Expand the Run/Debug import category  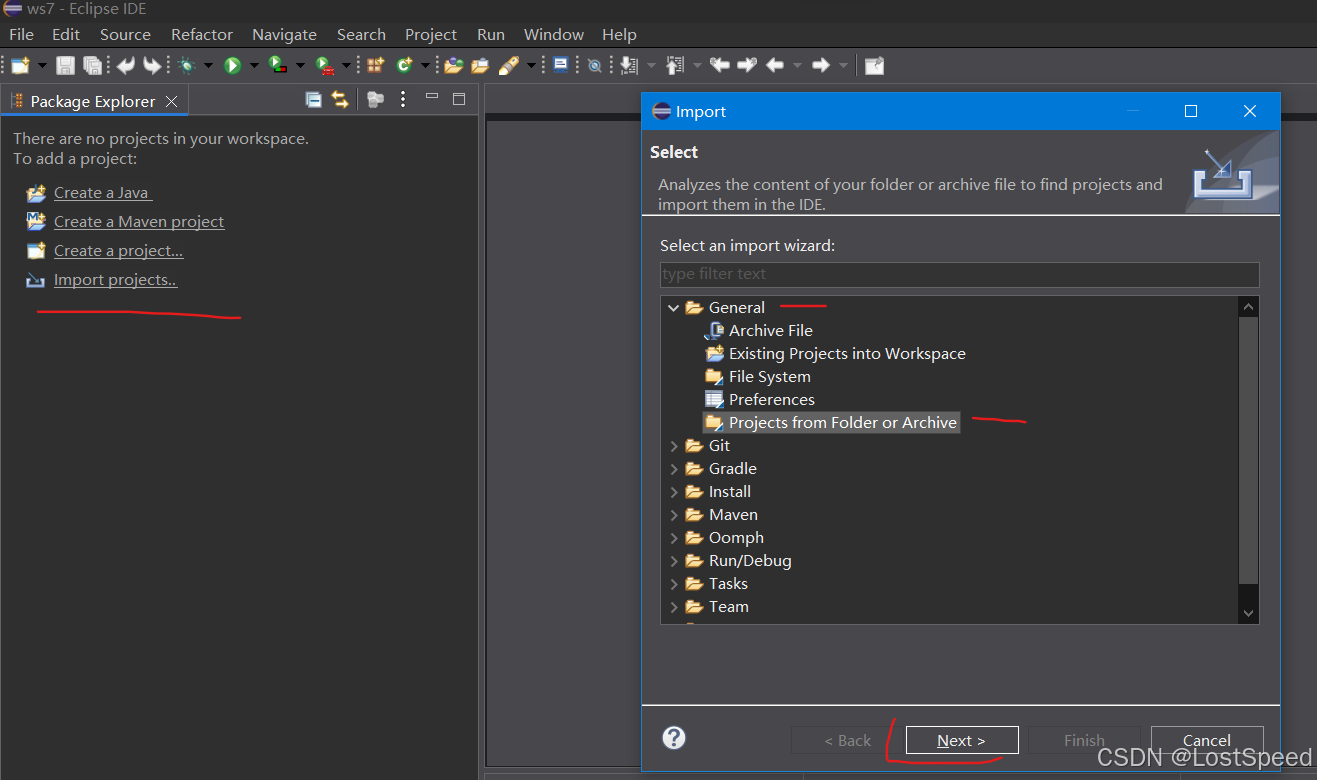click(674, 561)
